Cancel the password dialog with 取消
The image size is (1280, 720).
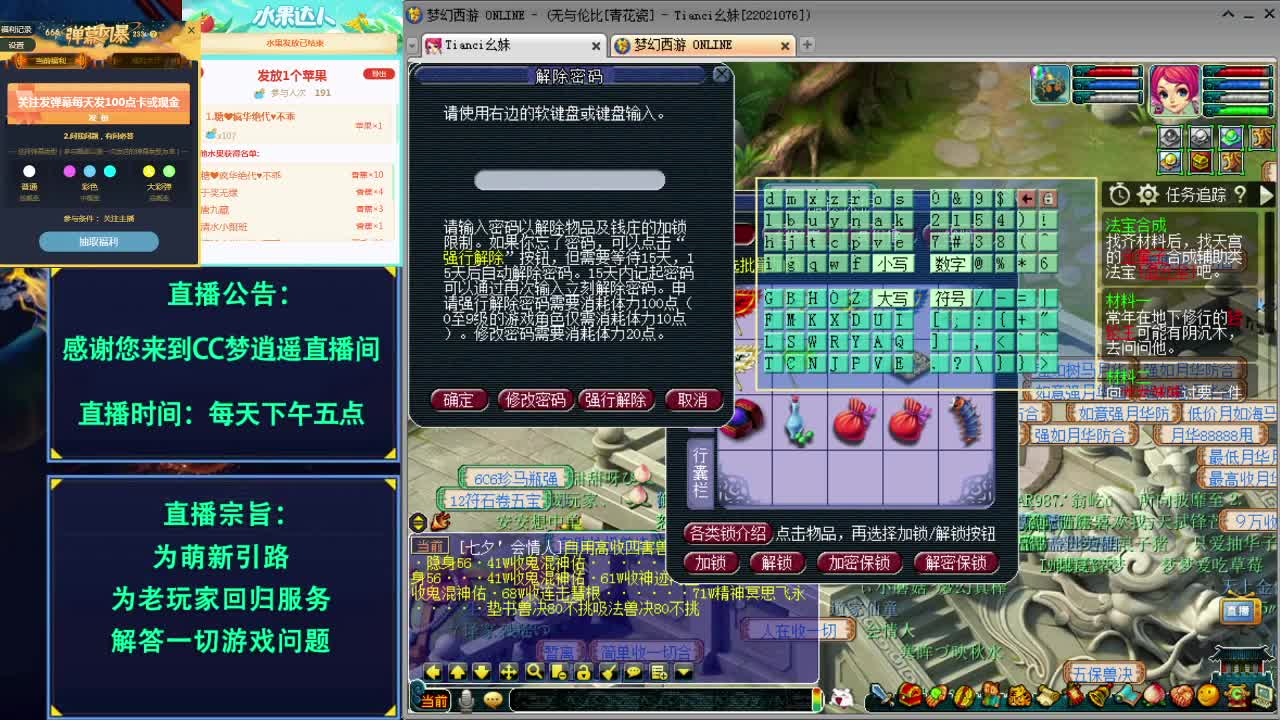pyautogui.click(x=692, y=400)
